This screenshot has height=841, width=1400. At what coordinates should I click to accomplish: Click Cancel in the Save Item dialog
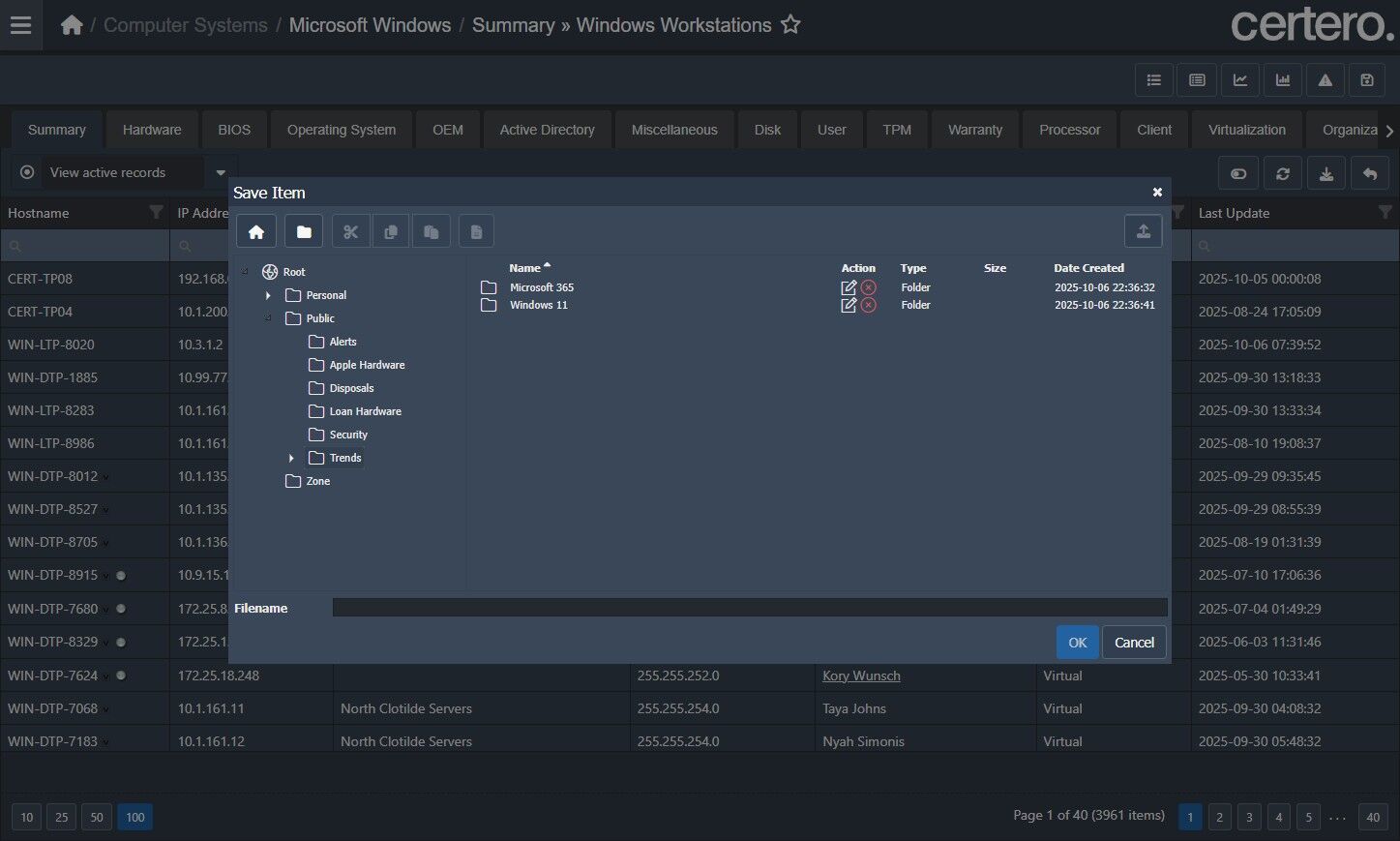[x=1134, y=643]
